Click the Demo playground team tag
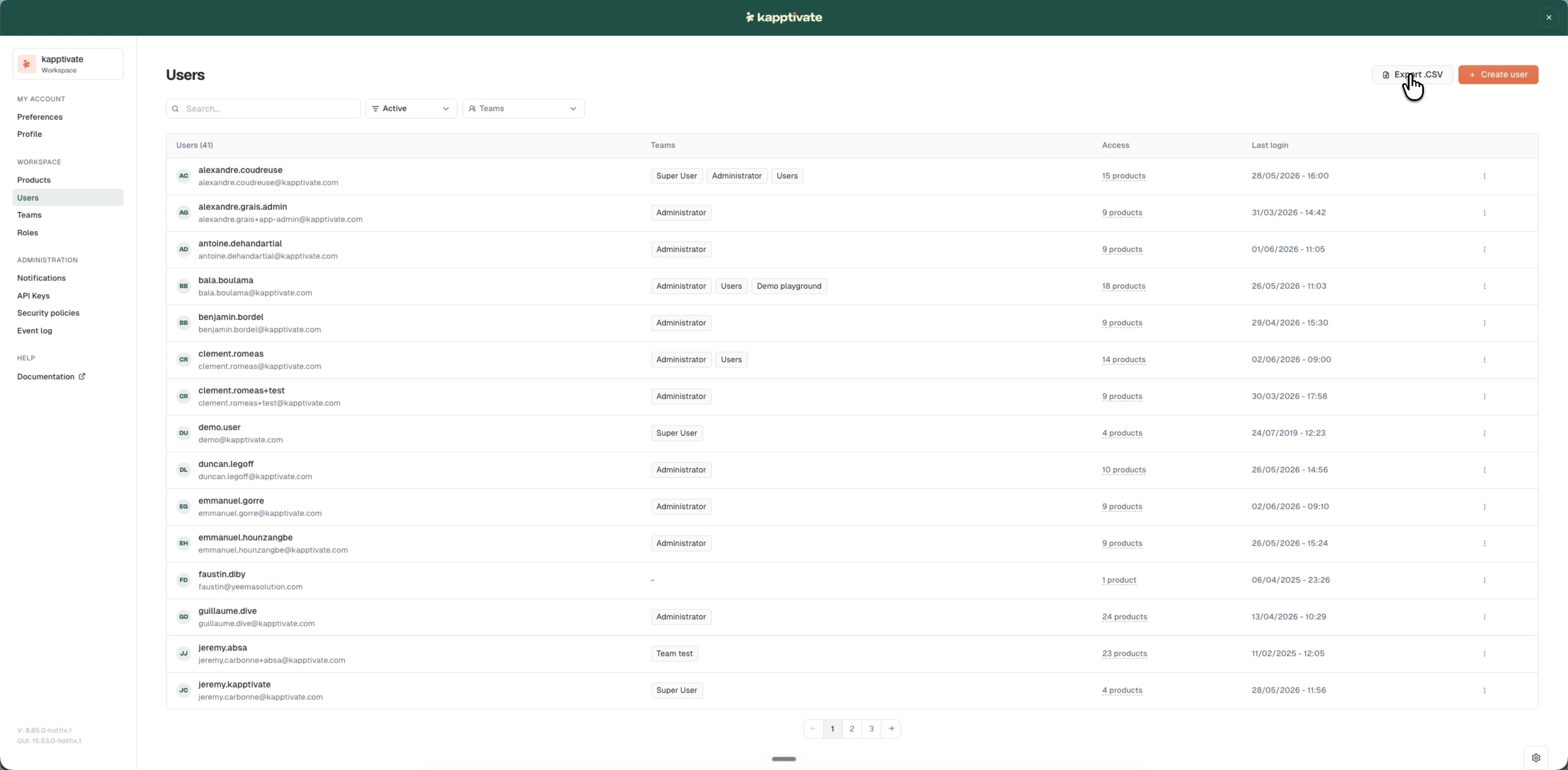The width and height of the screenshot is (1568, 770). [789, 286]
